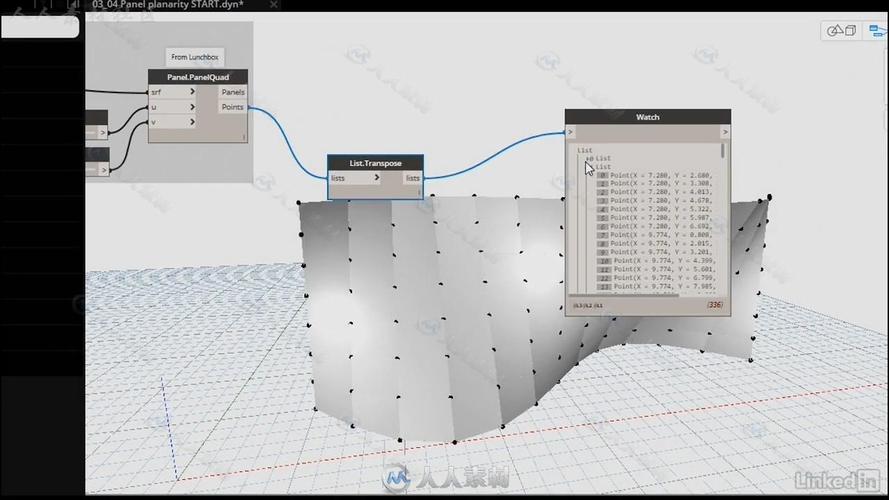Click list level indicators at Watch bottom

pos(588,306)
